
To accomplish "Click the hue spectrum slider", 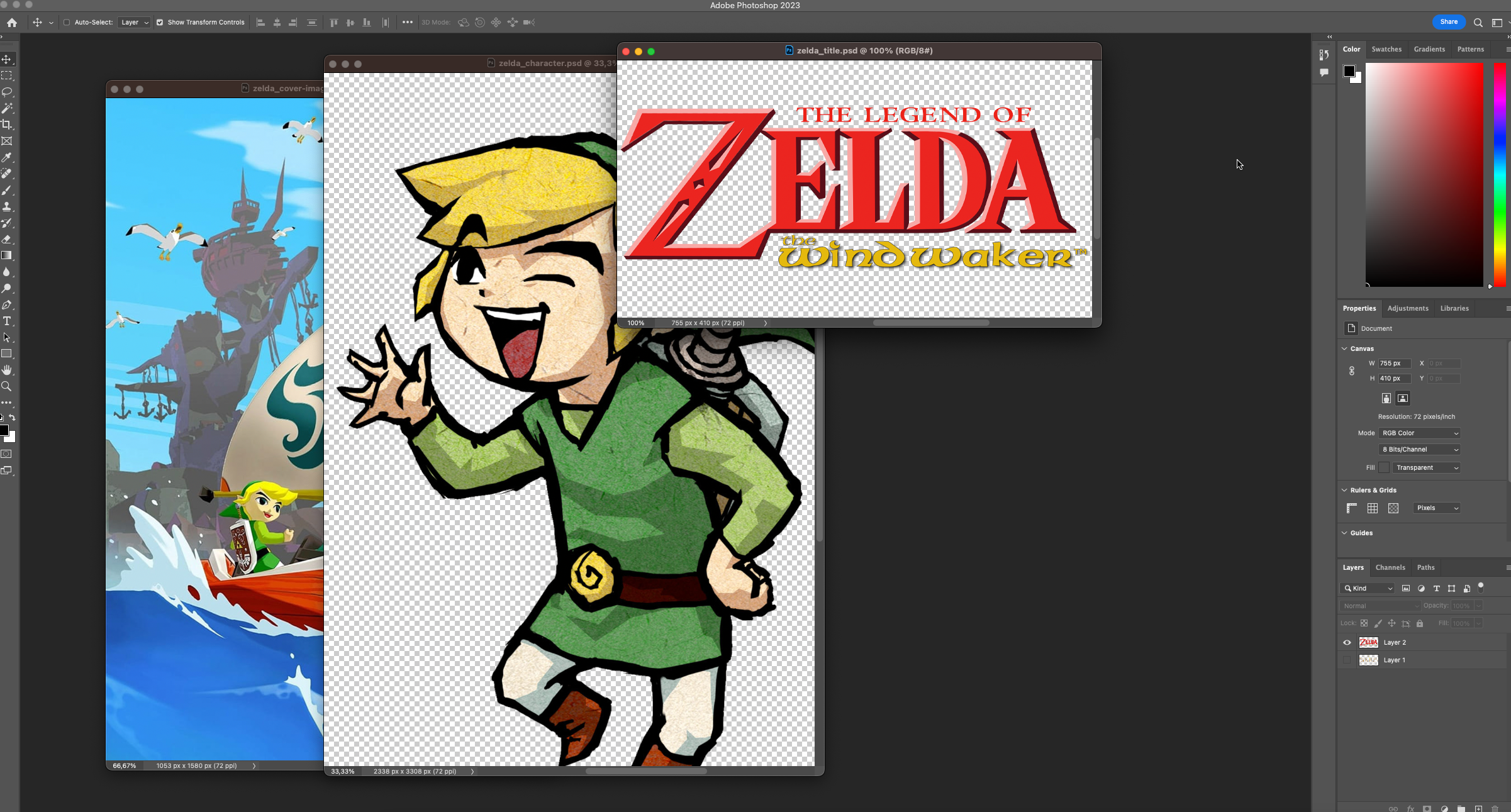I will coord(1500,174).
